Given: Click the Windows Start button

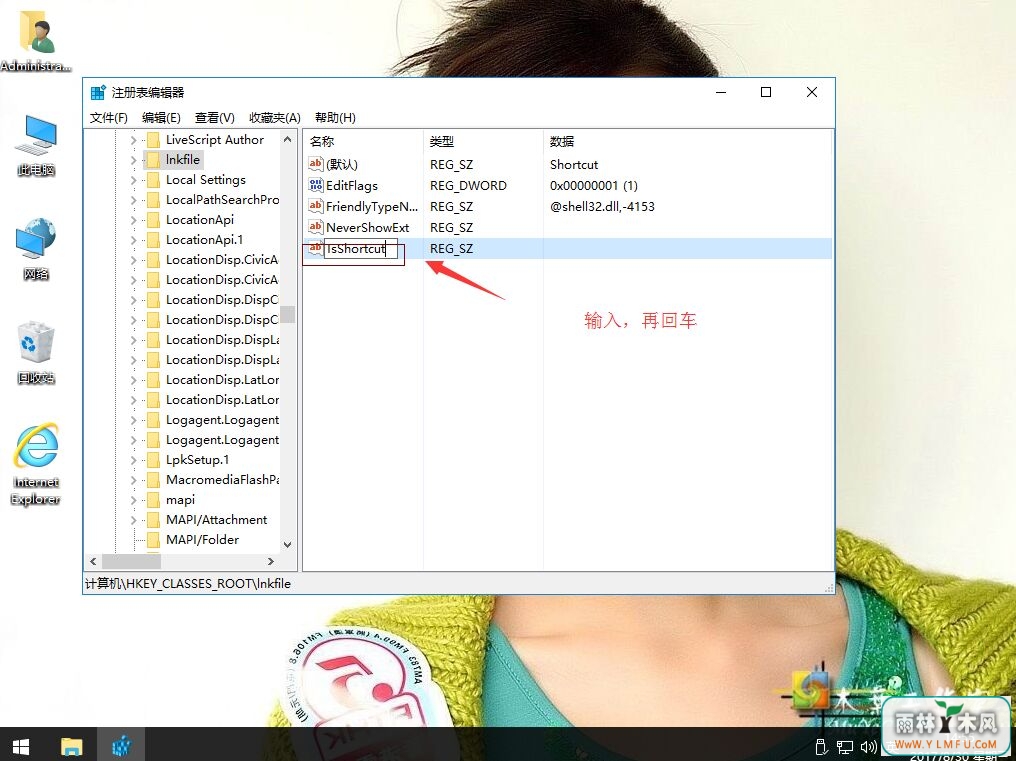Looking at the screenshot, I should [x=21, y=746].
